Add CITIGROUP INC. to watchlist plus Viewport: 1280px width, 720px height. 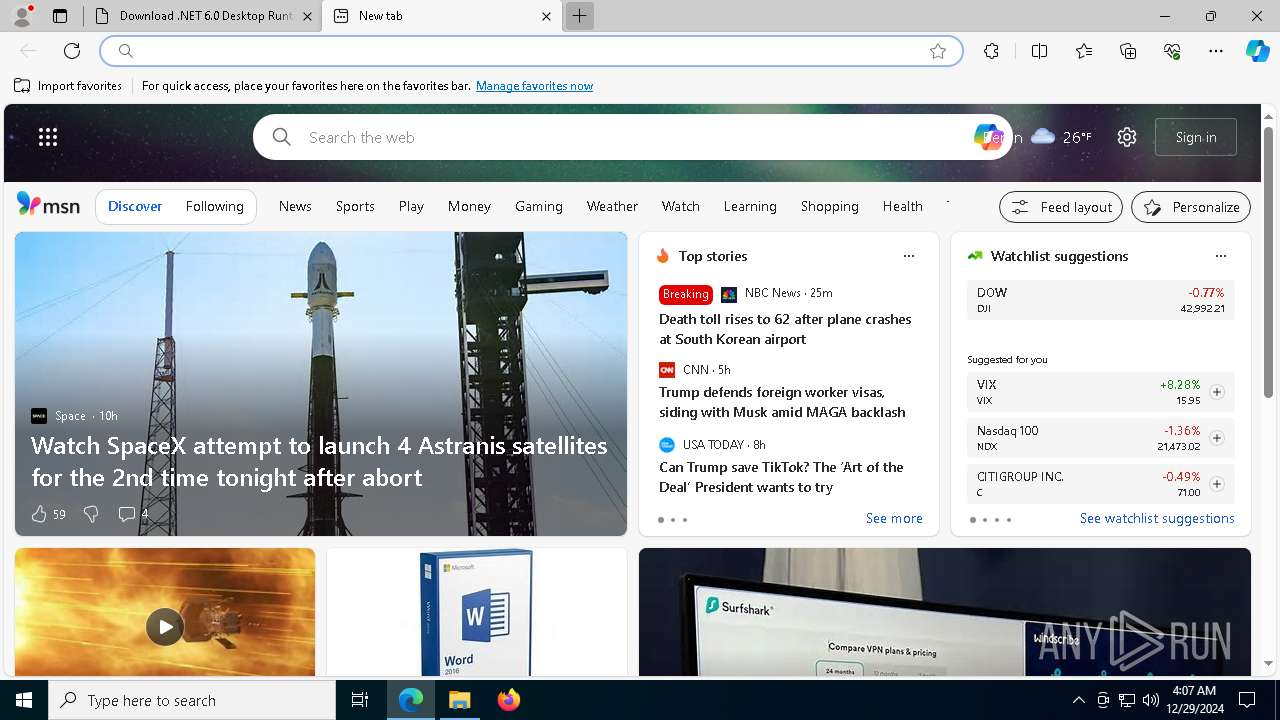[1217, 484]
